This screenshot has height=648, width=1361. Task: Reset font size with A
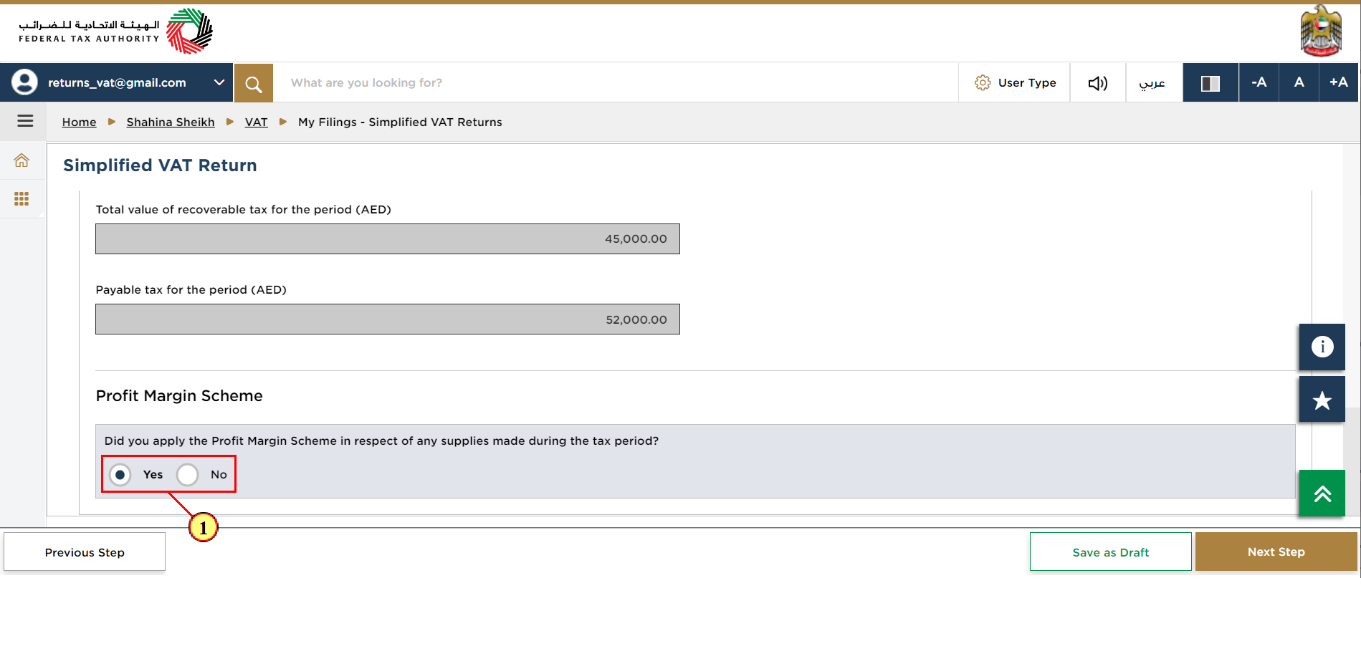pos(1299,83)
